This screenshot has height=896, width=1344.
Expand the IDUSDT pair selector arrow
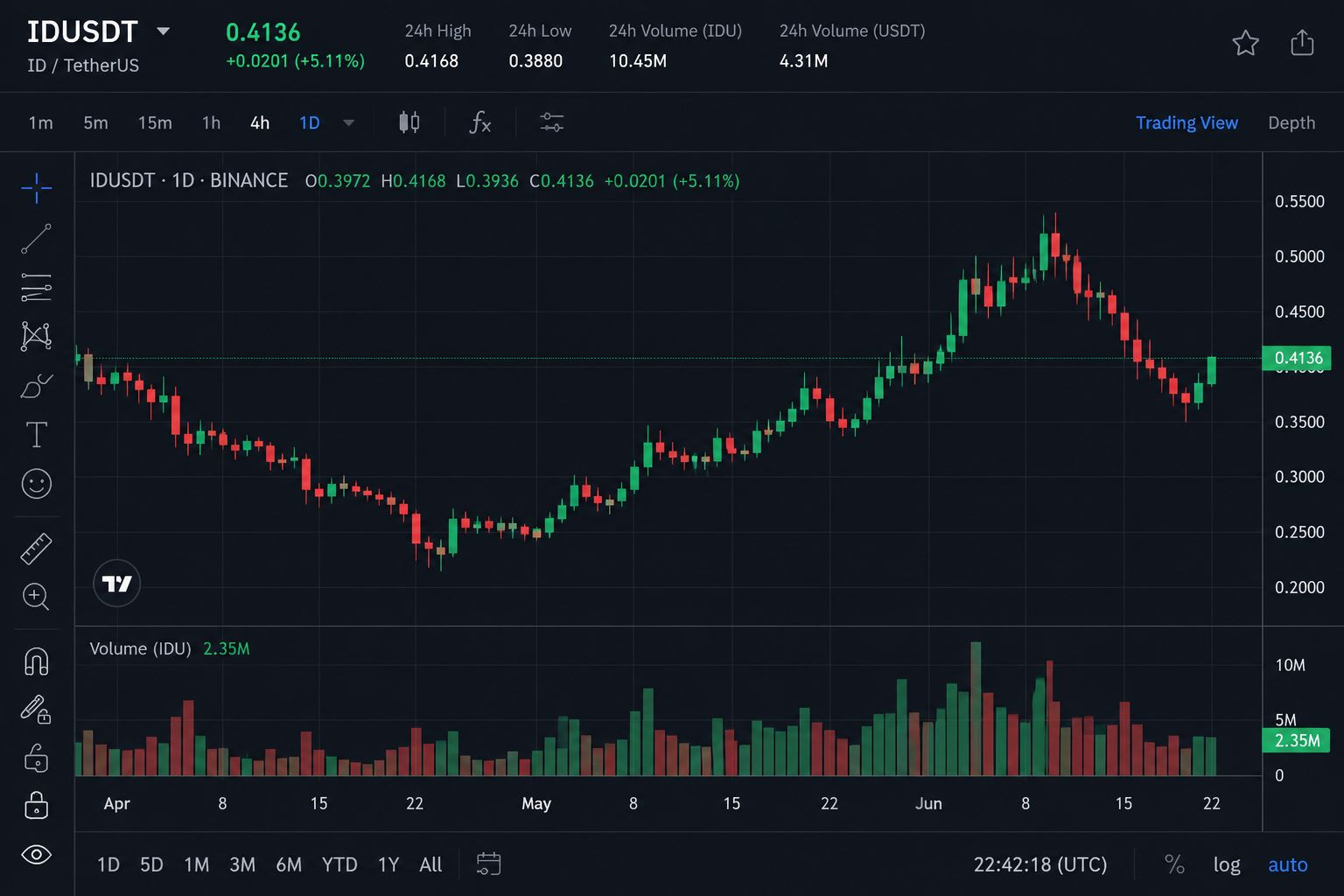tap(163, 31)
